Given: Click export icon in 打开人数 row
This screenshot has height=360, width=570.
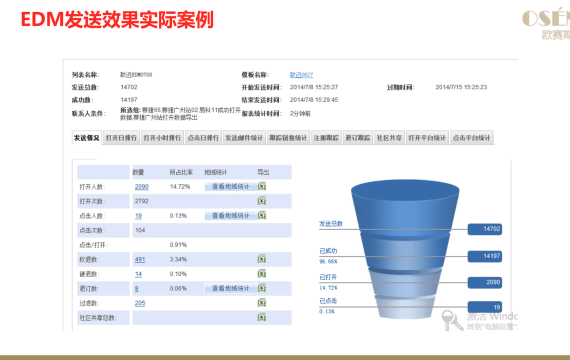Looking at the screenshot, I should [262, 187].
